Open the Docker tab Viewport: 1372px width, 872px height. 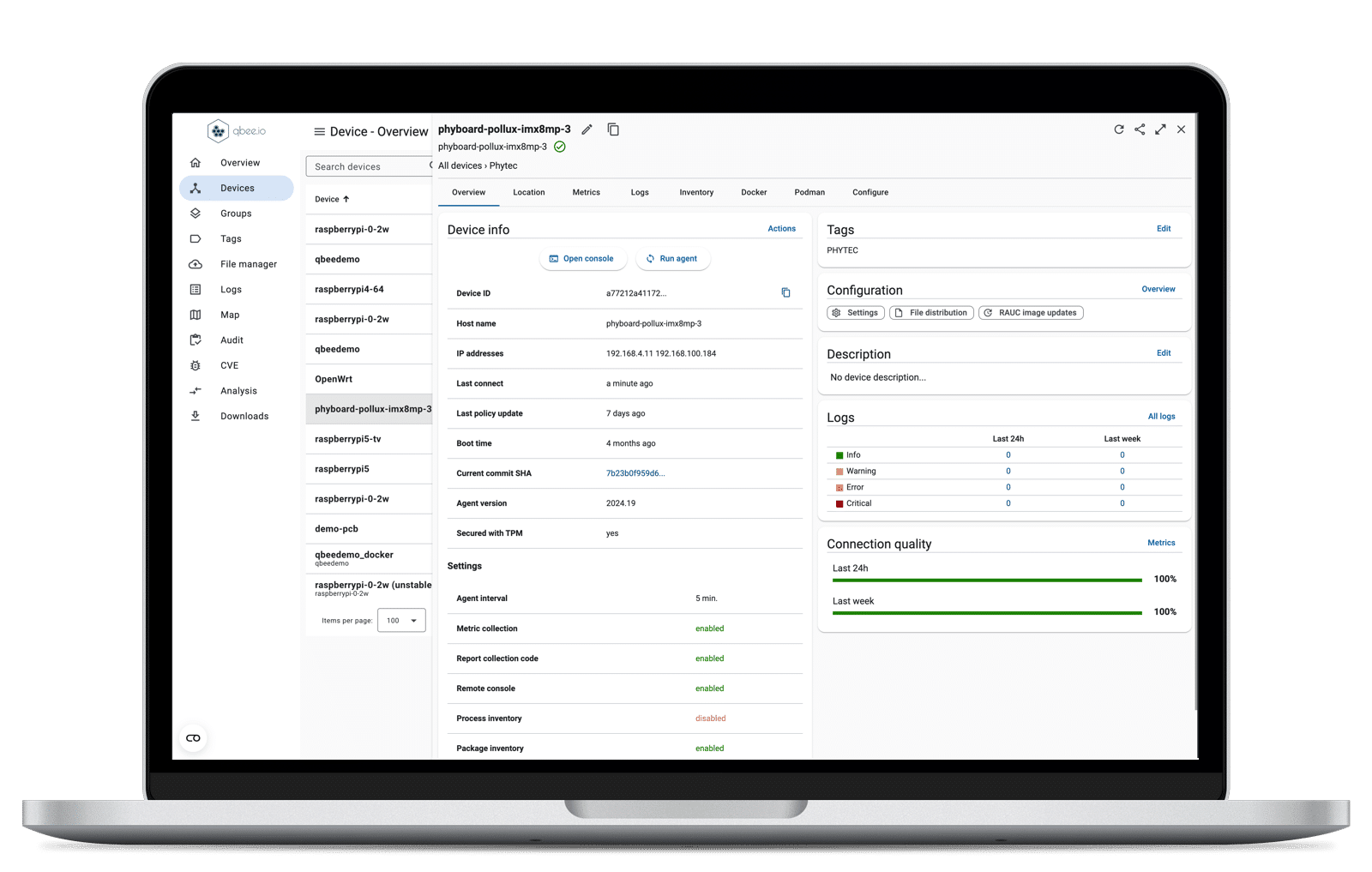click(x=754, y=193)
